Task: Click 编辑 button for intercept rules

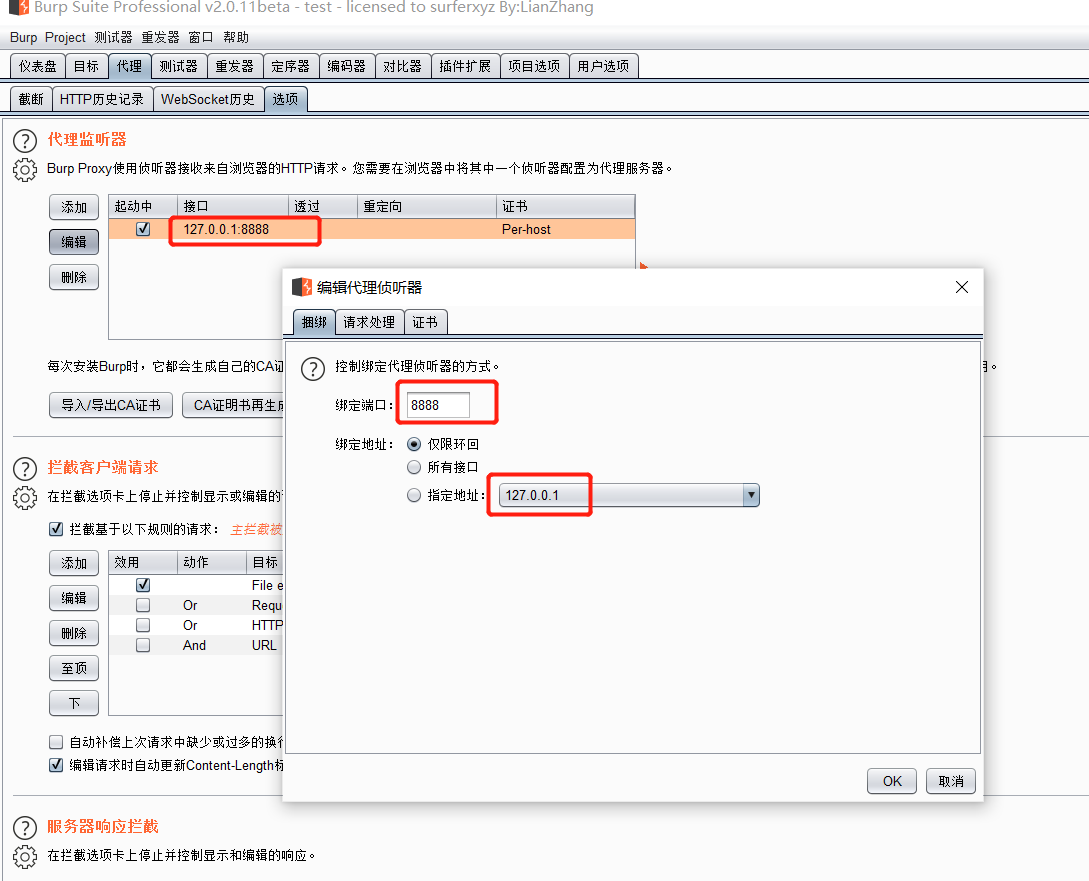Action: 74,598
